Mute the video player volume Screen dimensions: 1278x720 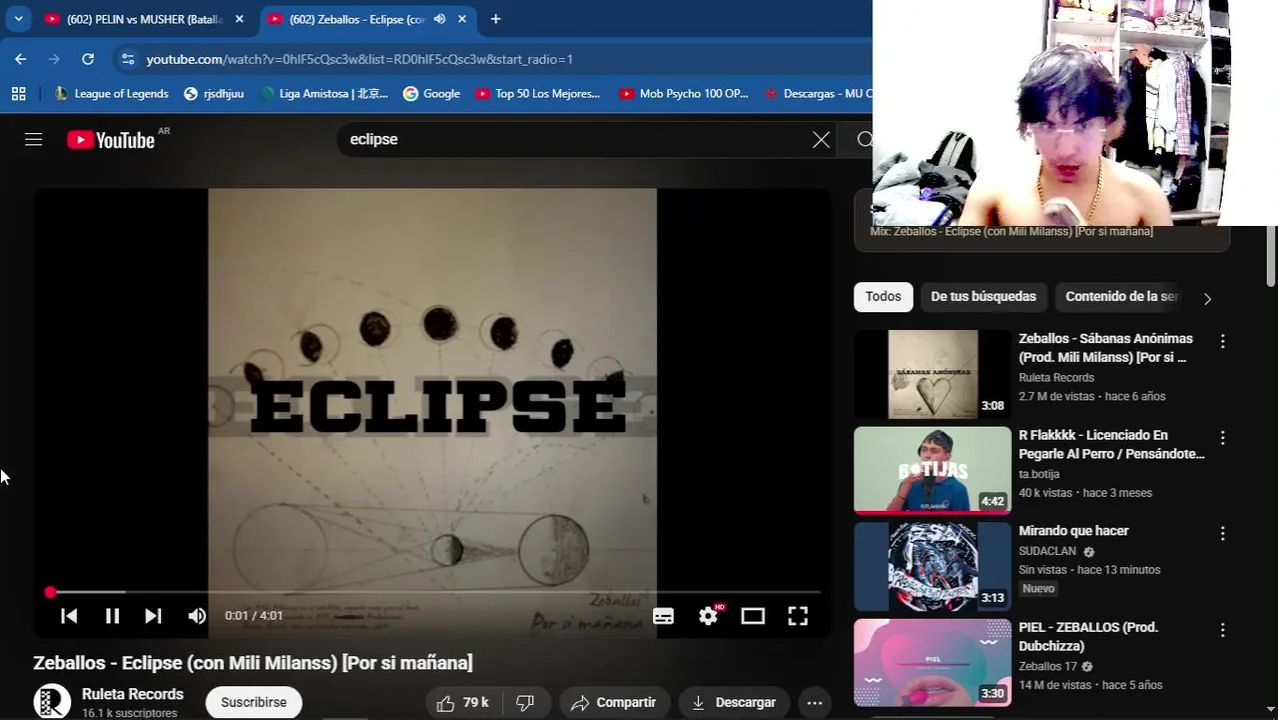pyautogui.click(x=197, y=616)
